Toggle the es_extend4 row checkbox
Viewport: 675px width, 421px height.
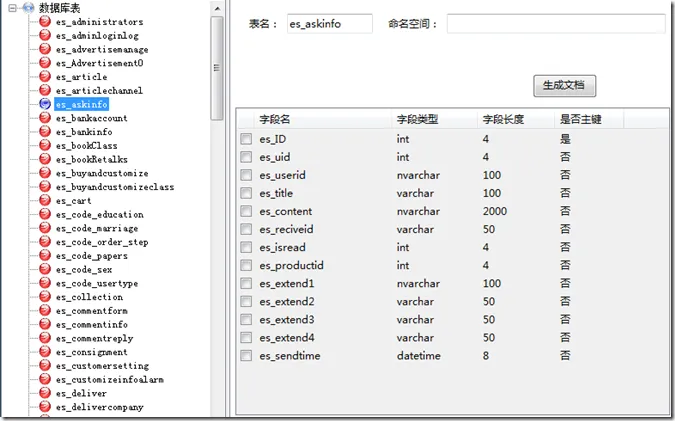point(246,337)
